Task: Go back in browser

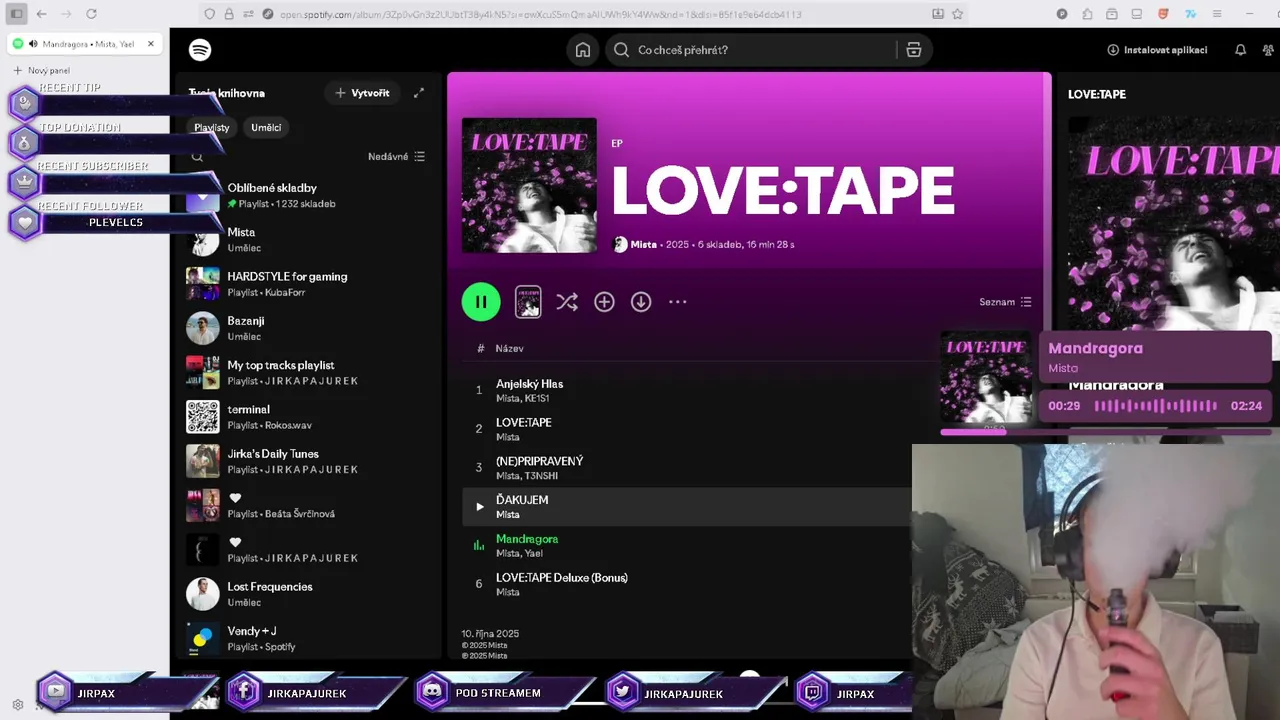Action: click(x=41, y=14)
